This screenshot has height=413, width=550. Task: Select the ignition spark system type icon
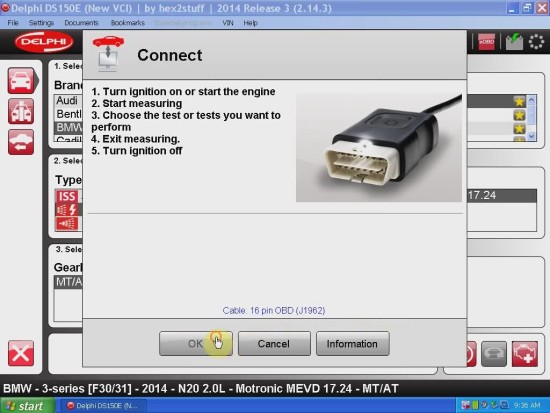pos(67,210)
